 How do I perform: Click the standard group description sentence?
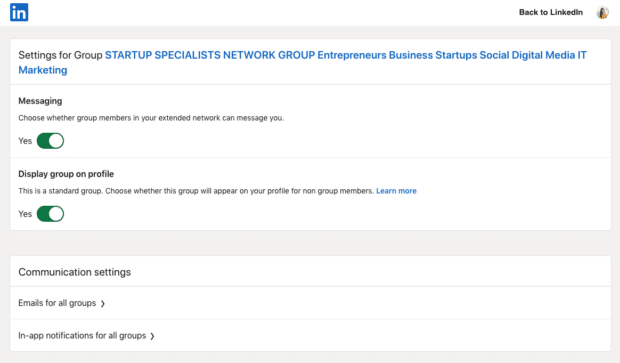click(196, 191)
